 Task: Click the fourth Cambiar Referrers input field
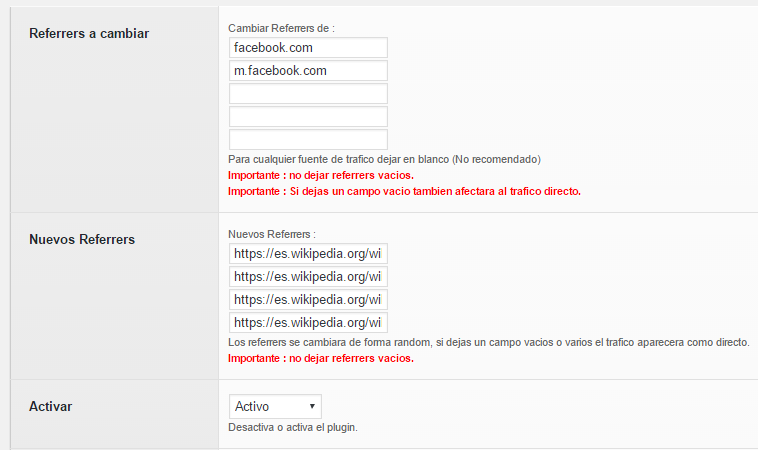(308, 116)
